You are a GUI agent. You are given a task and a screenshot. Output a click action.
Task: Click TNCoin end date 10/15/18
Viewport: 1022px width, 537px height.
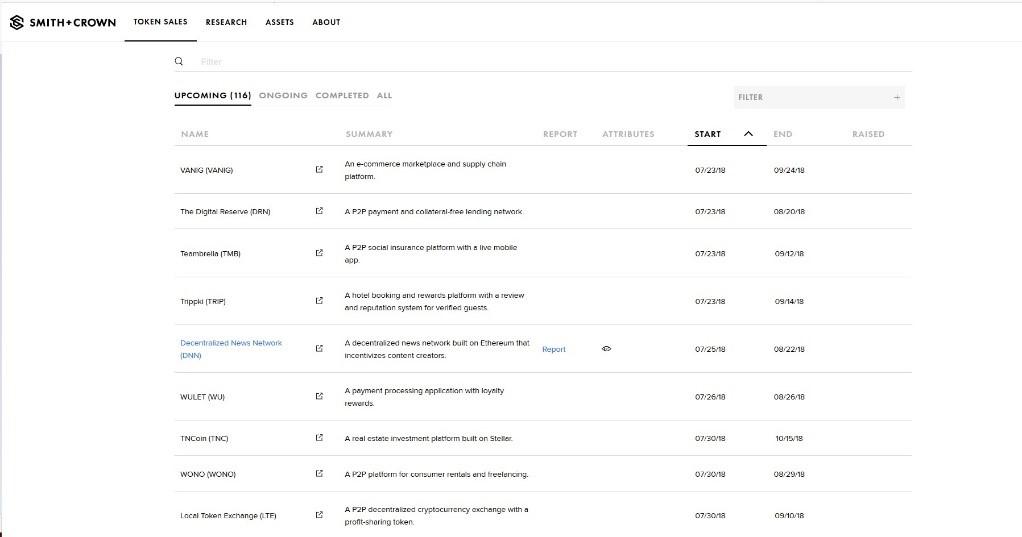[x=789, y=439]
